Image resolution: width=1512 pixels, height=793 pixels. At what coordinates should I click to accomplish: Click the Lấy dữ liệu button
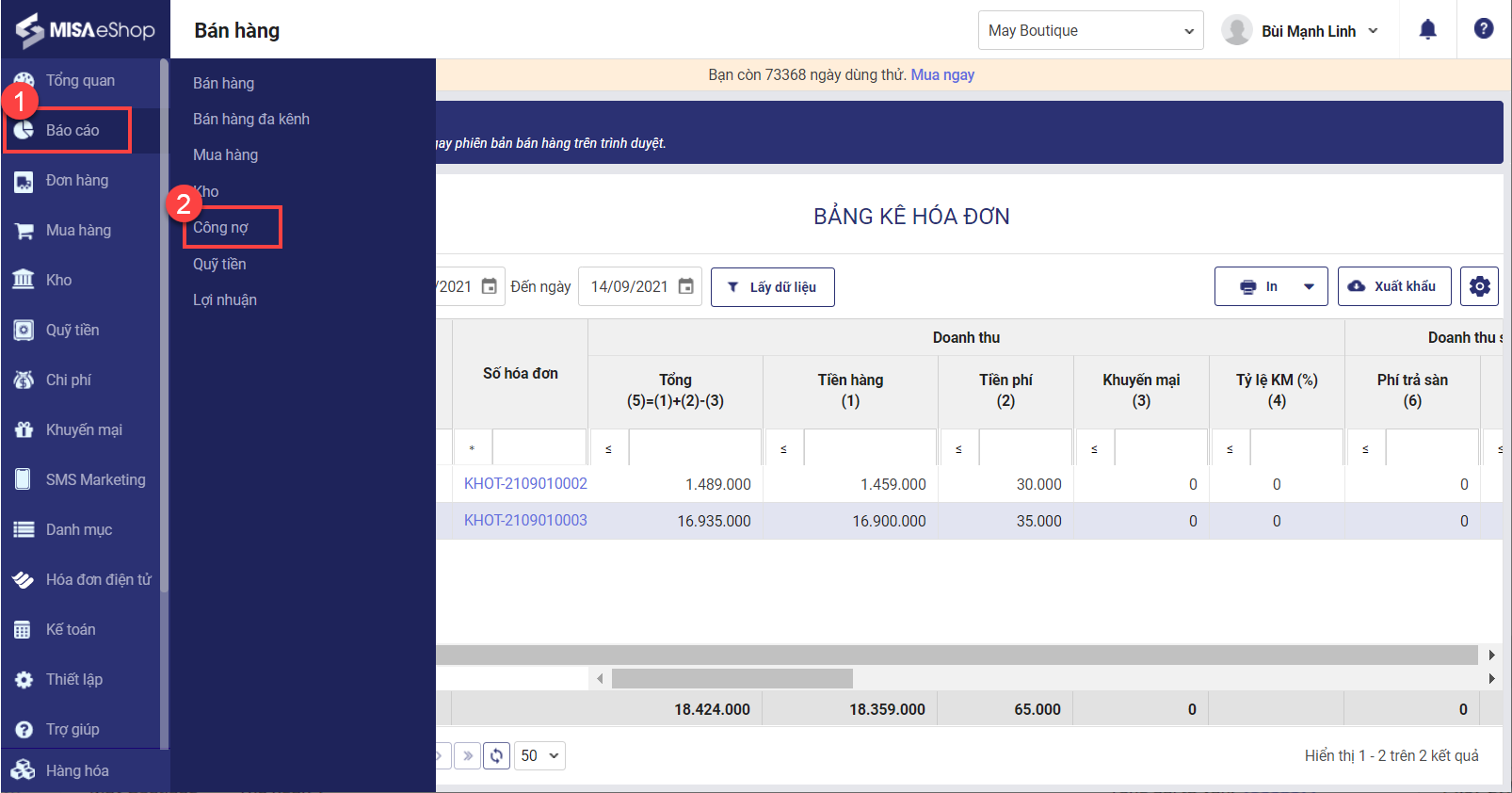click(x=772, y=286)
